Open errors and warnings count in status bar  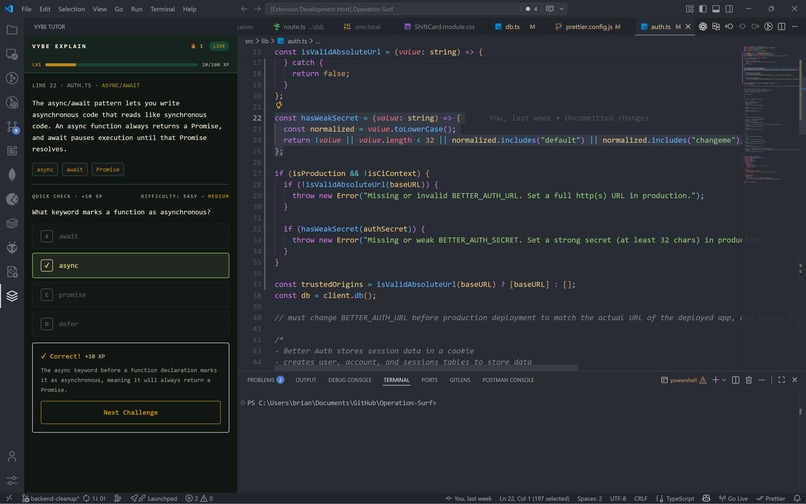click(199, 498)
